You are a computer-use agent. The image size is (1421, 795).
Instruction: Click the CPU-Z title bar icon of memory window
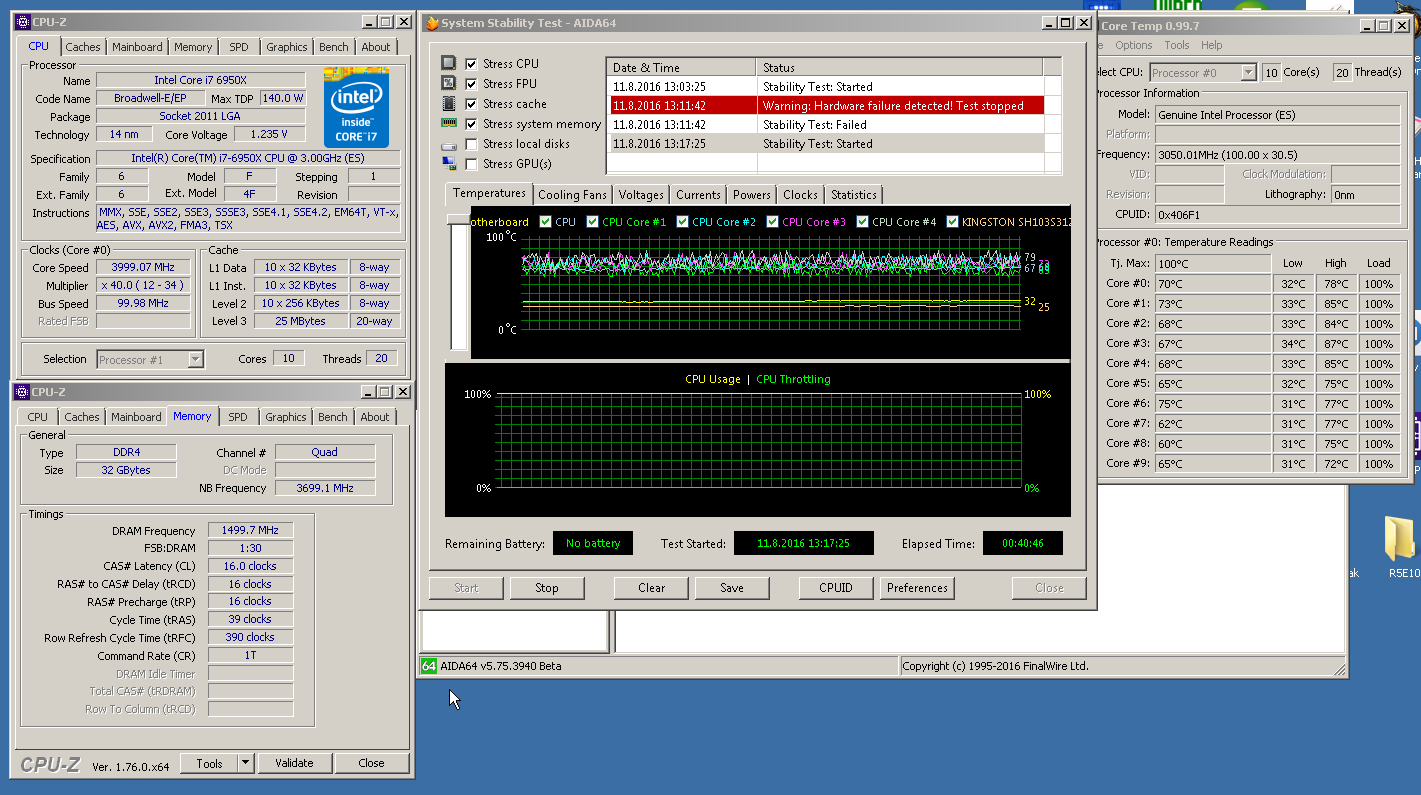coord(22,392)
